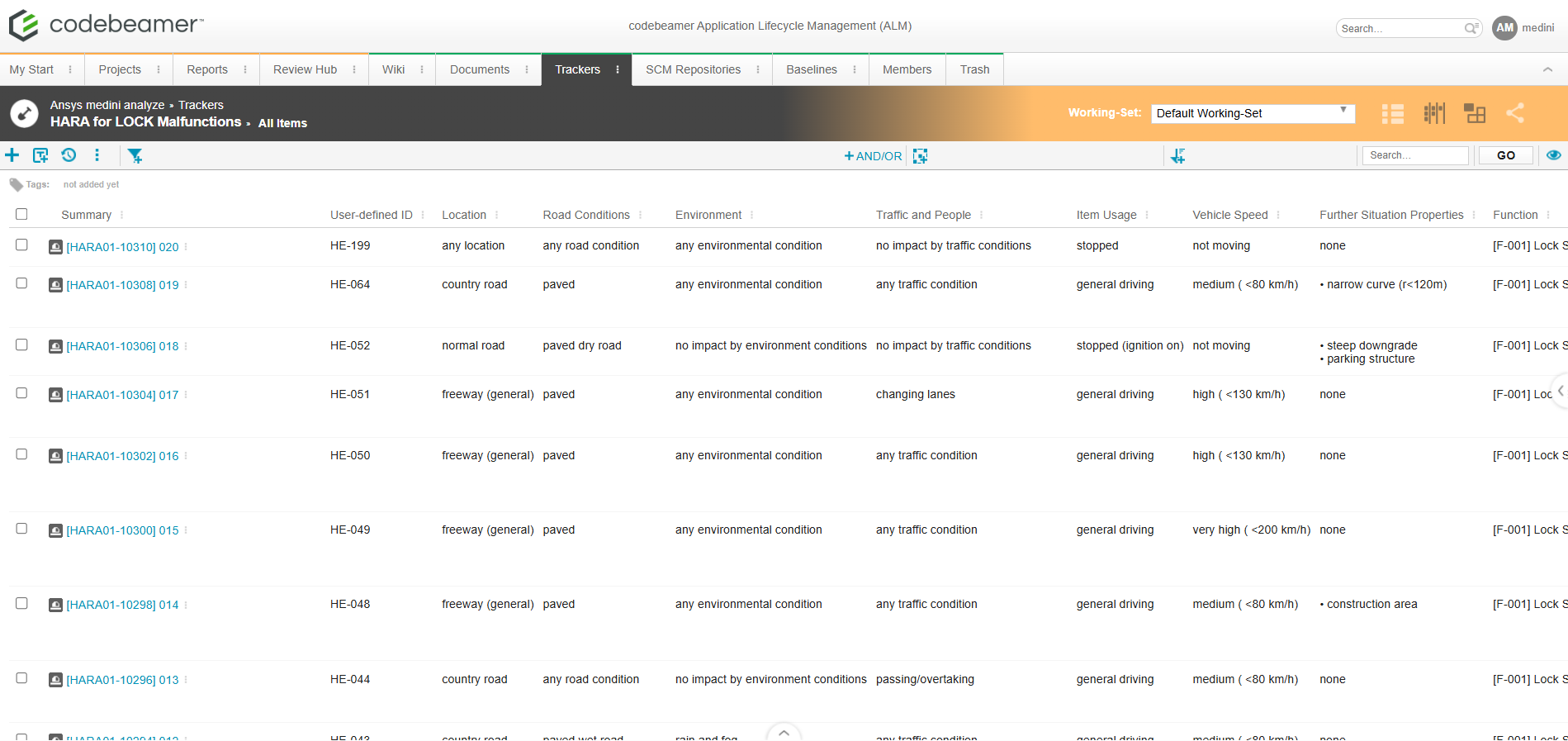Open the Documents tab
The width and height of the screenshot is (1568, 741).
(x=480, y=69)
